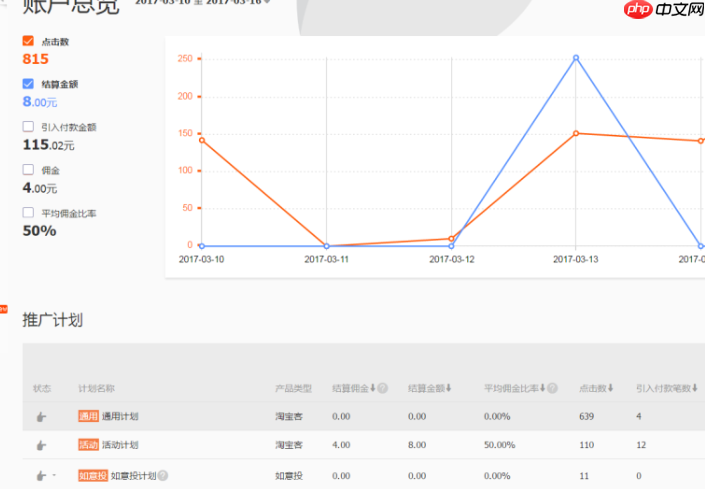Click the 815 clicks total value

click(36, 59)
